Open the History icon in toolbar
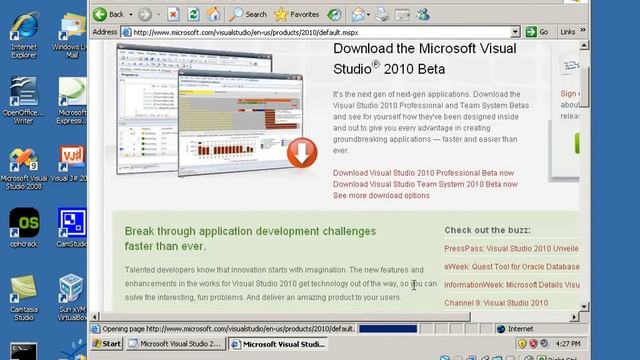Viewport: 640px width, 360px height. [334, 15]
